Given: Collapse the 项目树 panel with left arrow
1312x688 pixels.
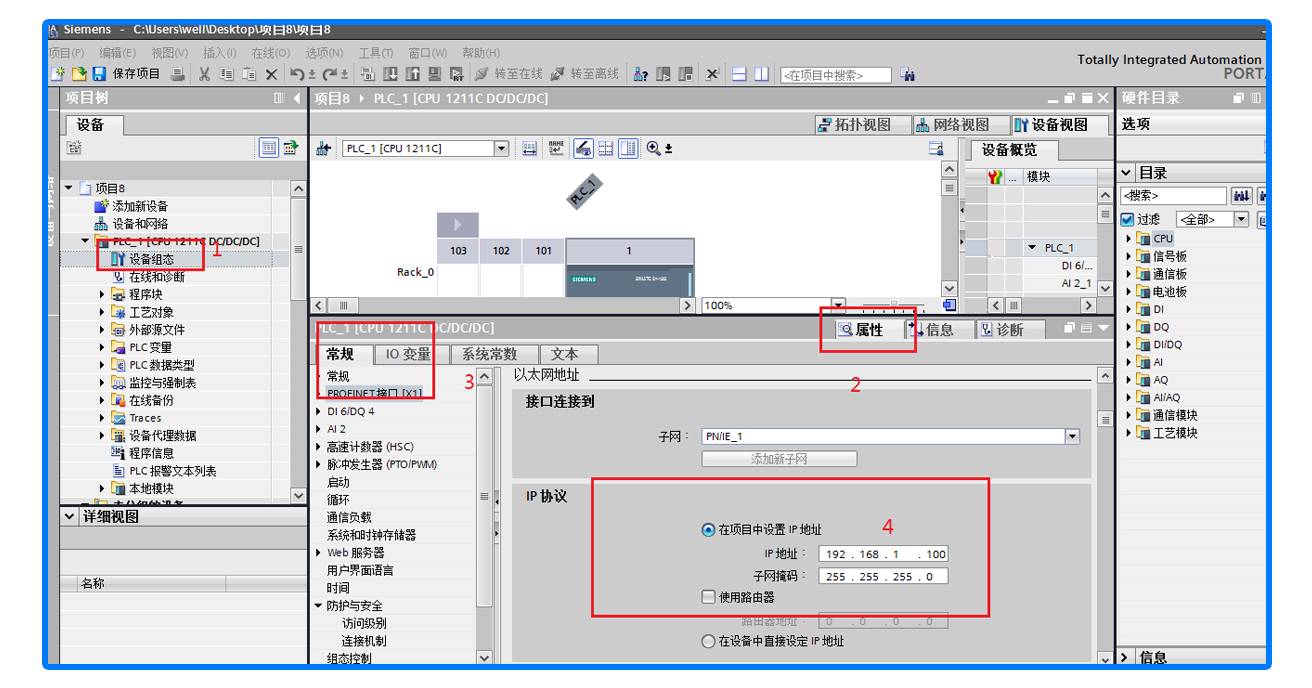Looking at the screenshot, I should (x=296, y=98).
